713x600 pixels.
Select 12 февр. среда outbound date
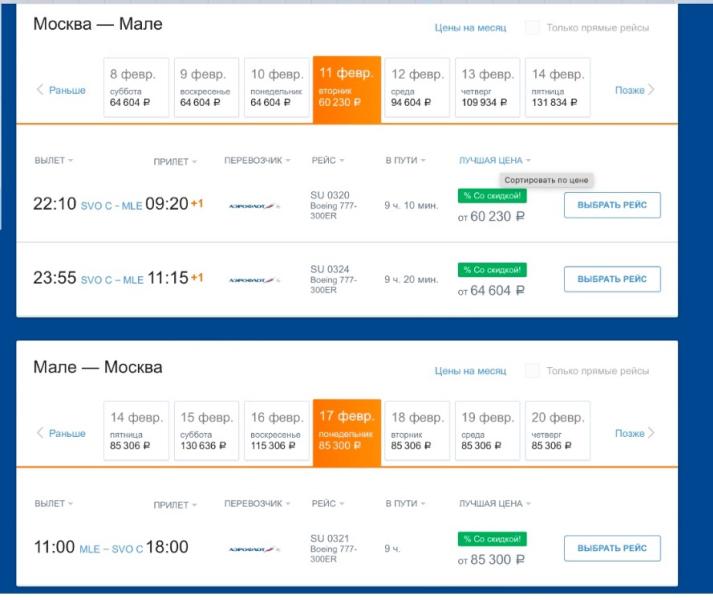(x=418, y=87)
